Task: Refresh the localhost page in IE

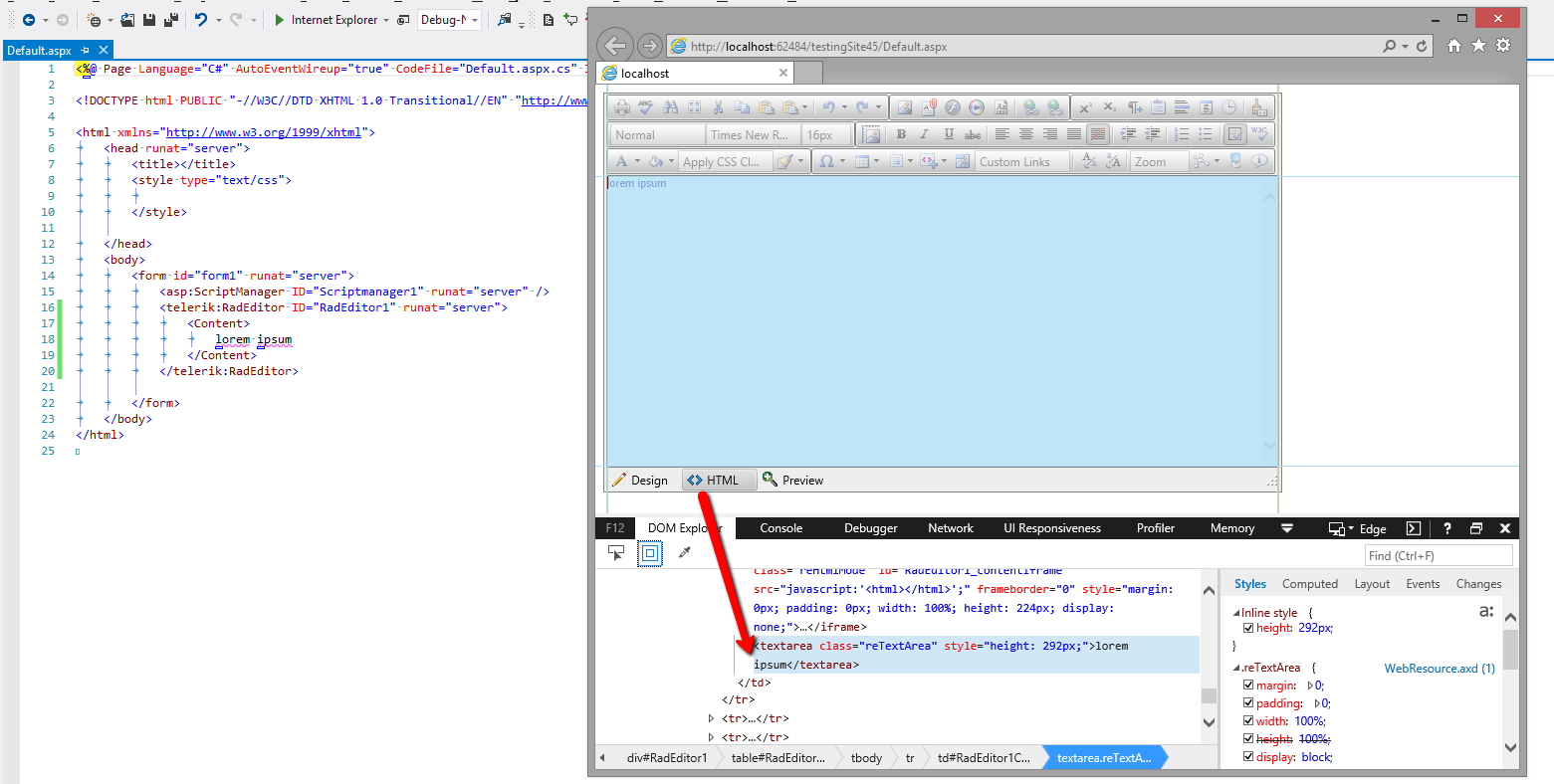Action: coord(1422,46)
